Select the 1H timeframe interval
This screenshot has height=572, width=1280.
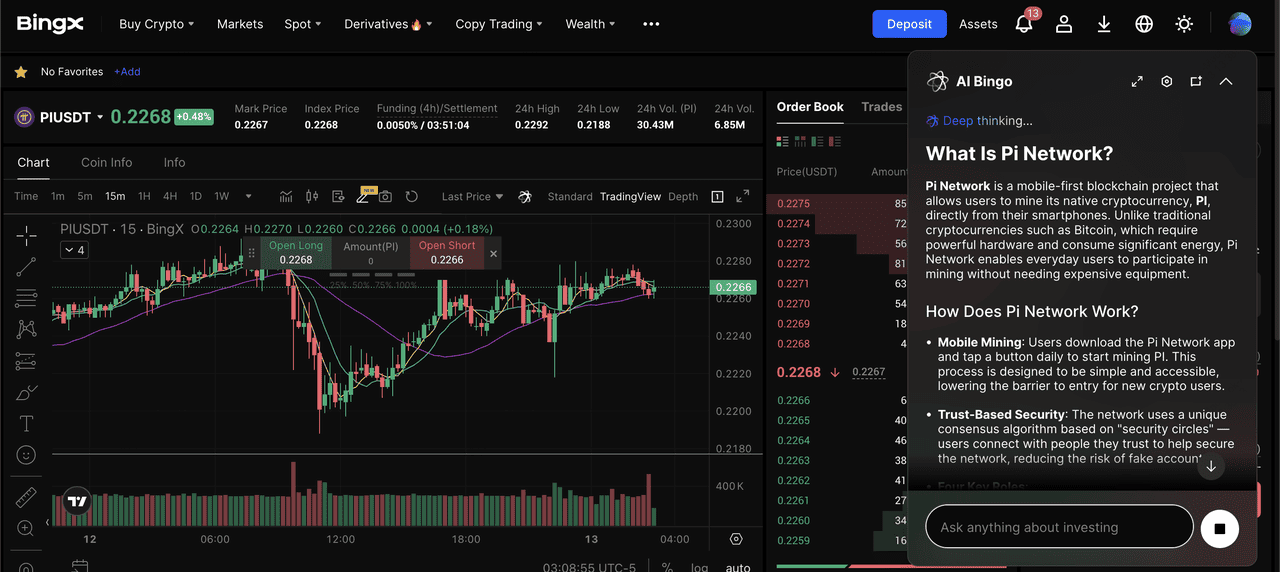tap(144, 197)
